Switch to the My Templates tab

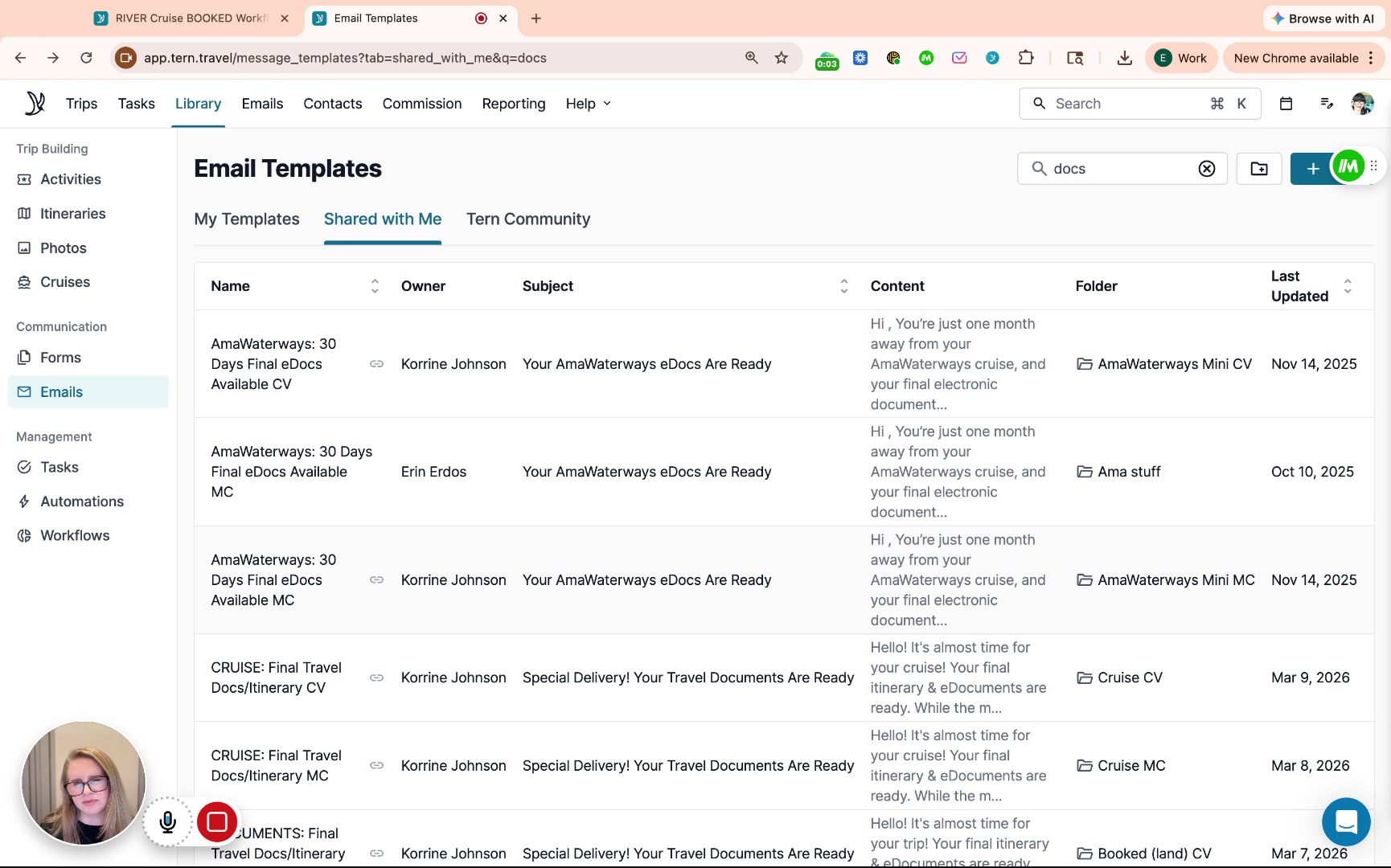click(247, 219)
